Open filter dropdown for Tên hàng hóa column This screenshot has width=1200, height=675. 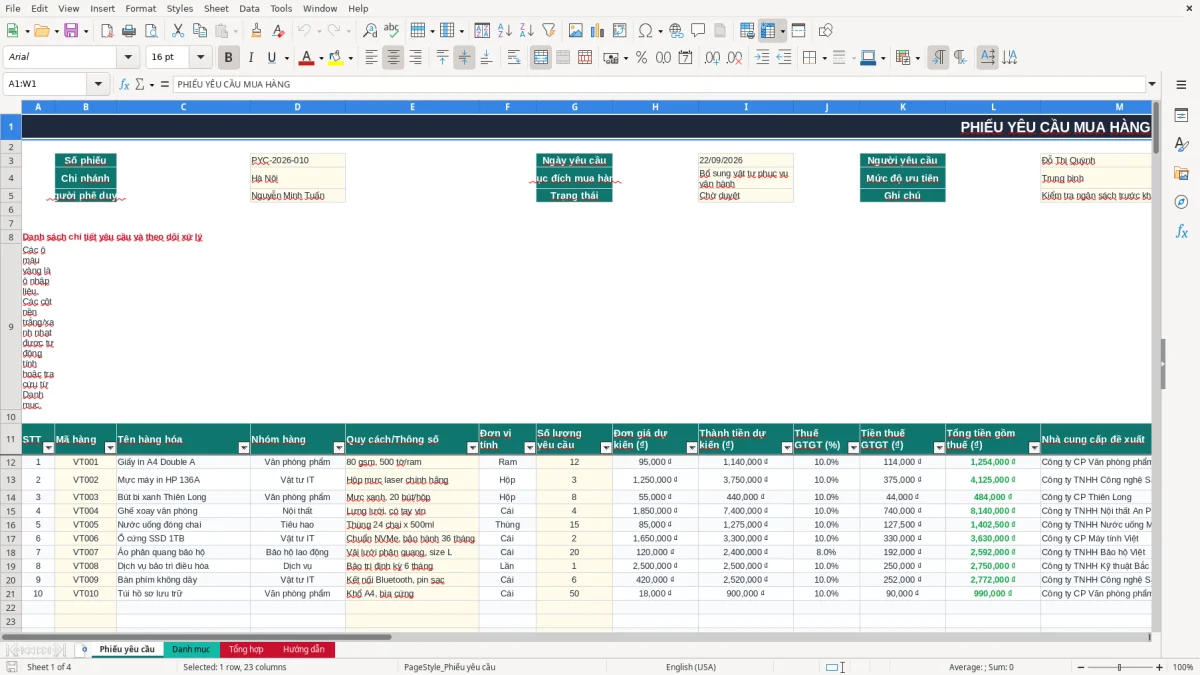pyautogui.click(x=243, y=448)
